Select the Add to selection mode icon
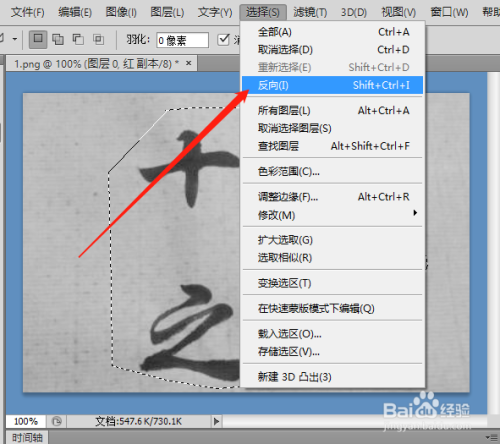The width and height of the screenshot is (500, 444). (x=58, y=40)
